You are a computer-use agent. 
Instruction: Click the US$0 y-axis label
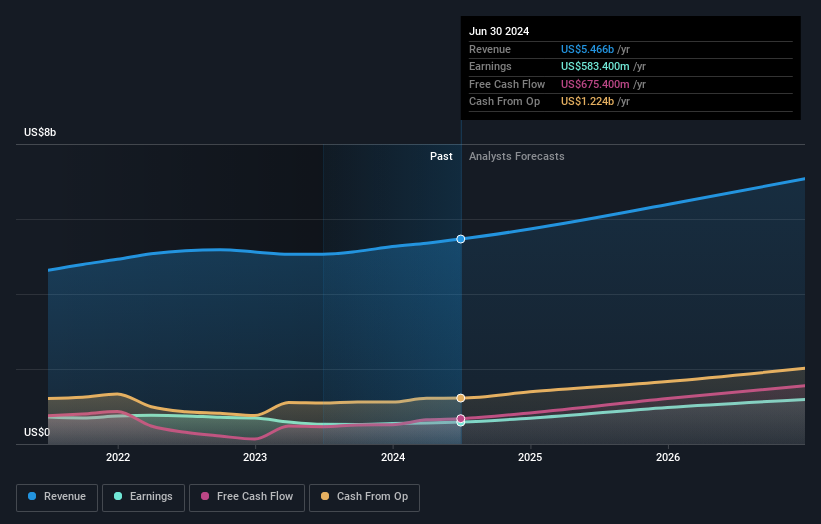point(37,432)
